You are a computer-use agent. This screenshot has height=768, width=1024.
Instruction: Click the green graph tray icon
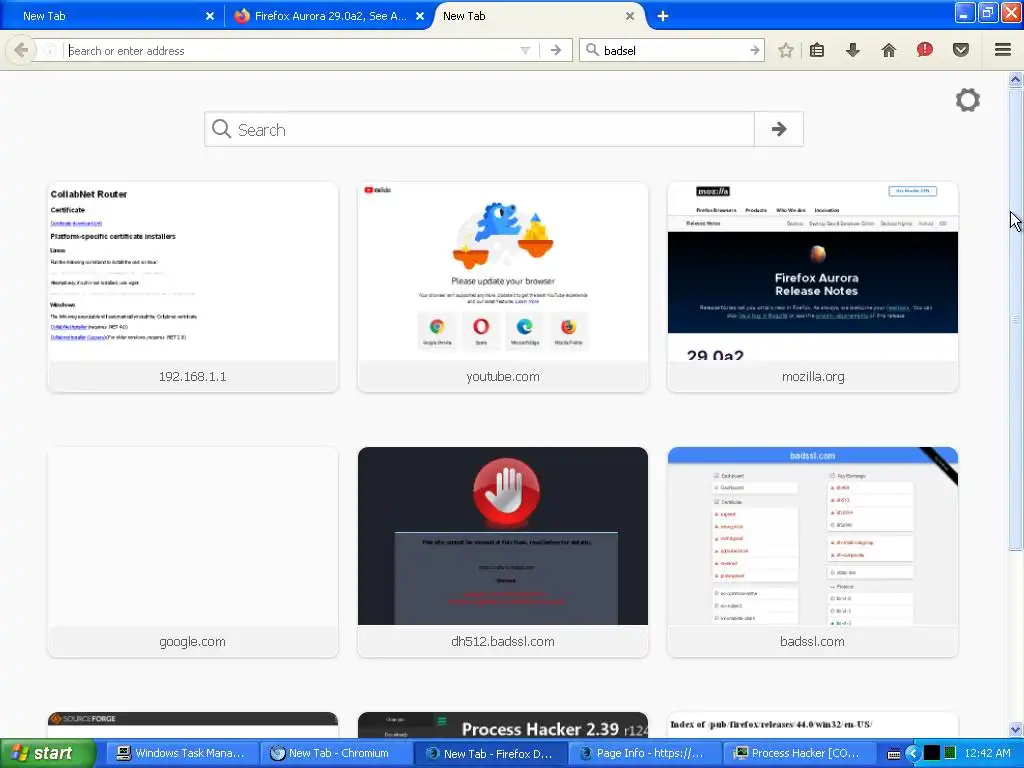(950, 753)
